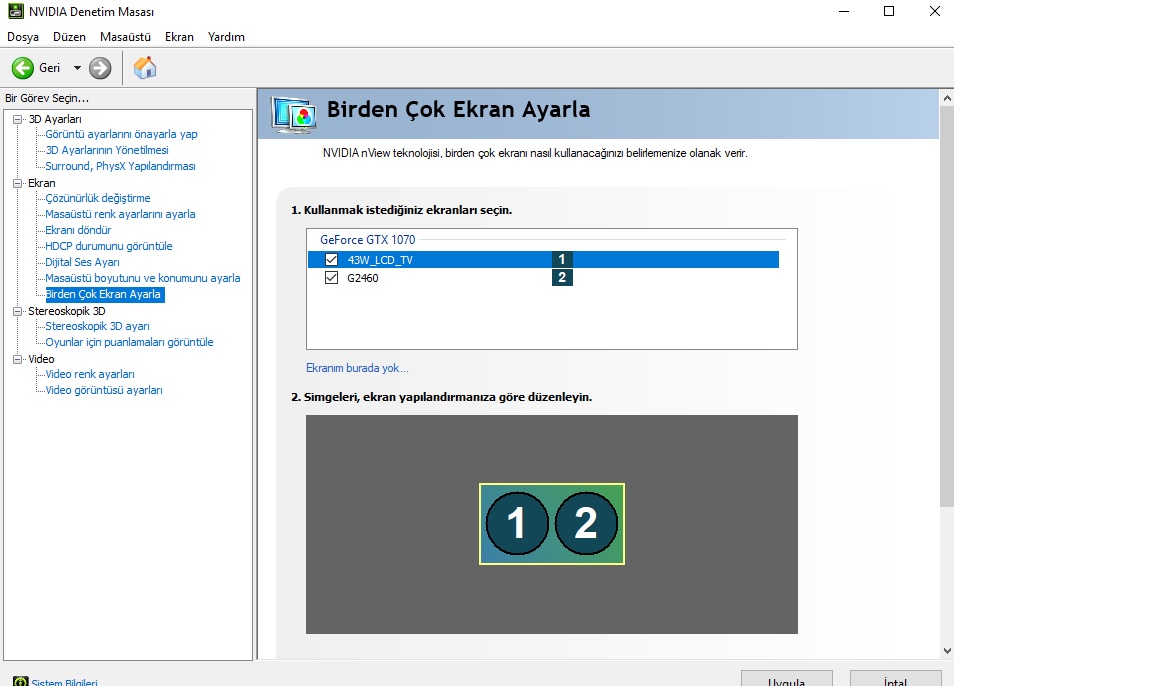The image size is (1152, 686).
Task: Click the vertical scrollbar up arrow
Action: point(946,98)
